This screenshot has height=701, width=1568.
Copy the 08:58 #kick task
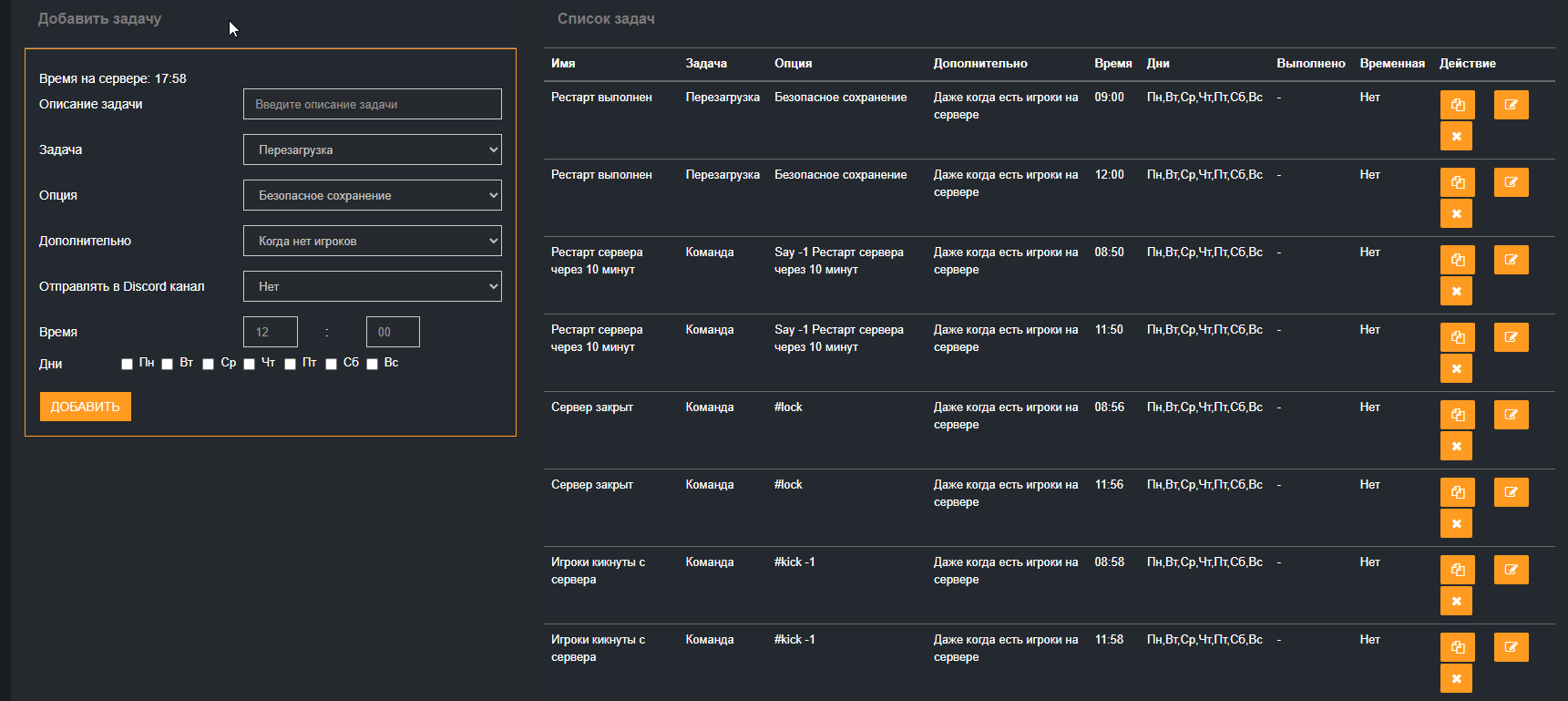click(x=1457, y=570)
